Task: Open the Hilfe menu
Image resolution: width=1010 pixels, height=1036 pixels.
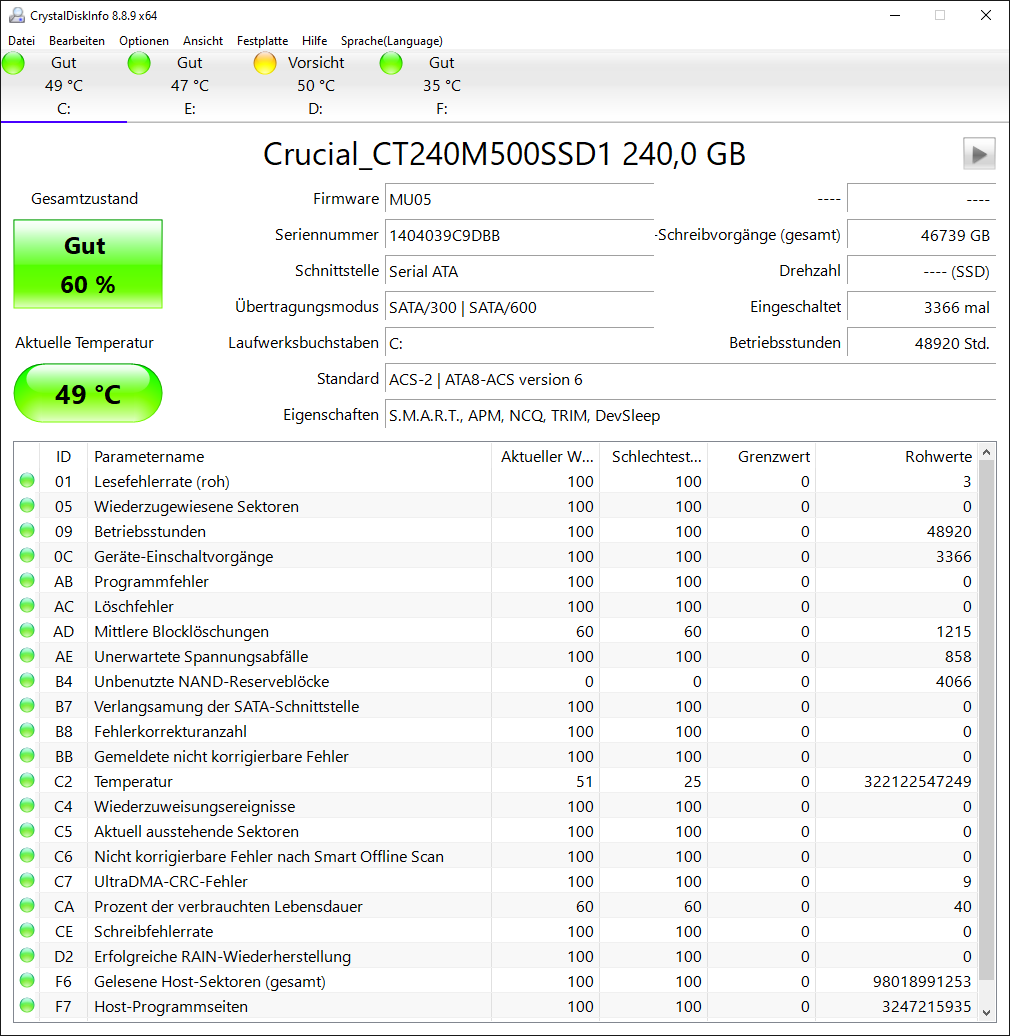Action: [x=314, y=41]
